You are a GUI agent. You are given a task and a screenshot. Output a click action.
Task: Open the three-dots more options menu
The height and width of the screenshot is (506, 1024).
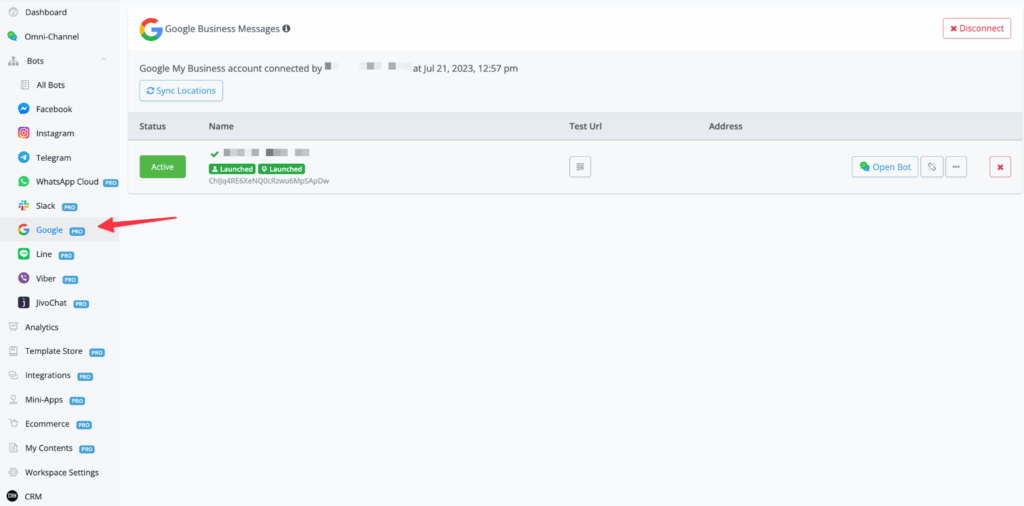[956, 167]
